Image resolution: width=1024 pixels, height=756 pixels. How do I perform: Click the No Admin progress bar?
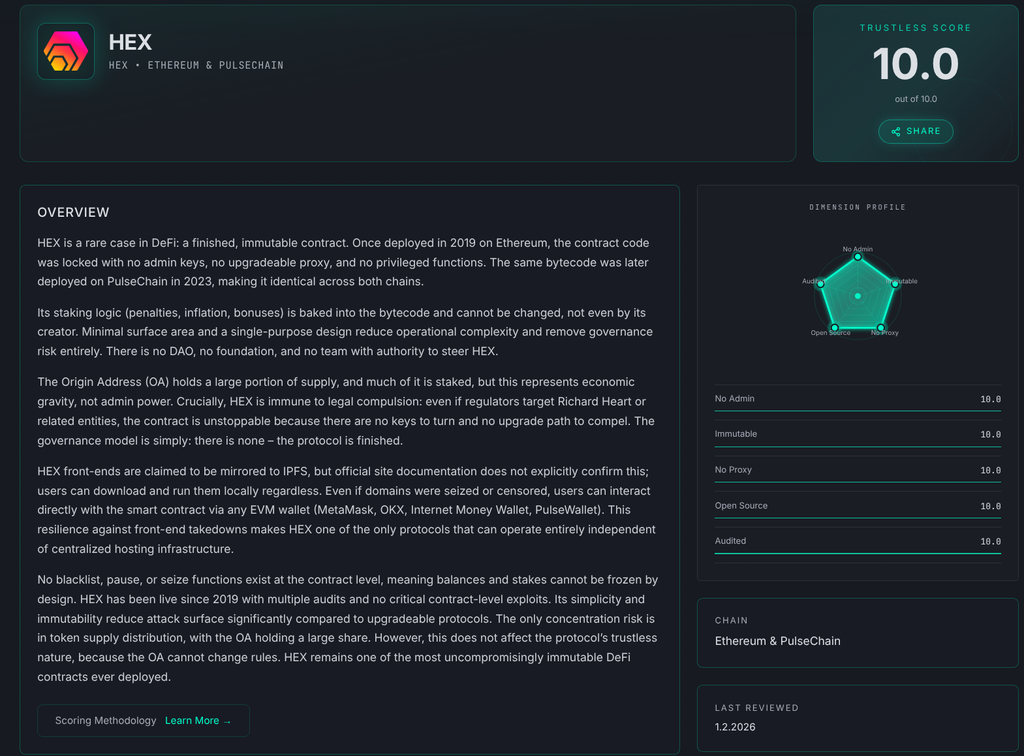point(857,411)
